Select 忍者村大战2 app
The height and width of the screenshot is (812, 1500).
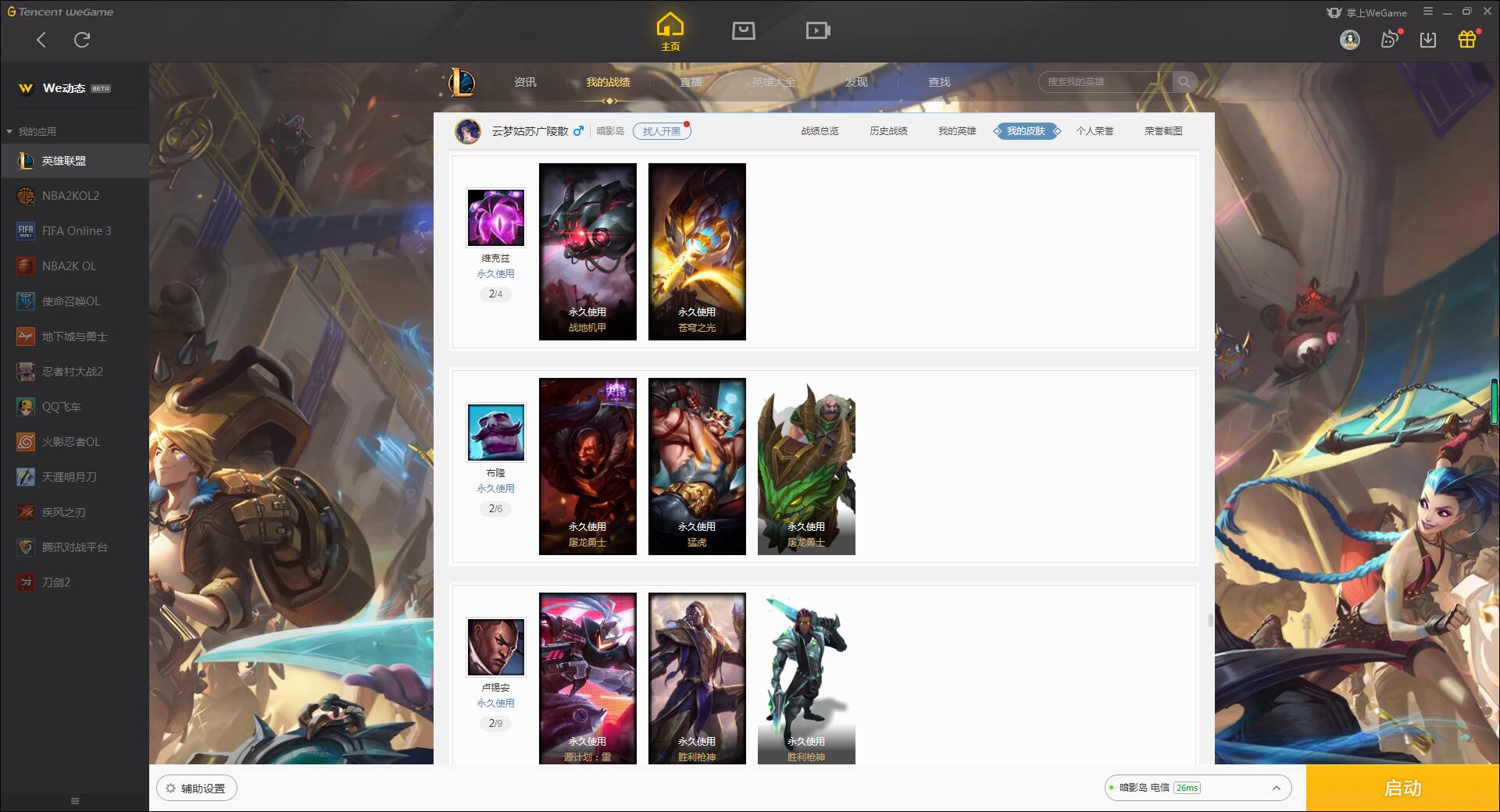(x=74, y=372)
